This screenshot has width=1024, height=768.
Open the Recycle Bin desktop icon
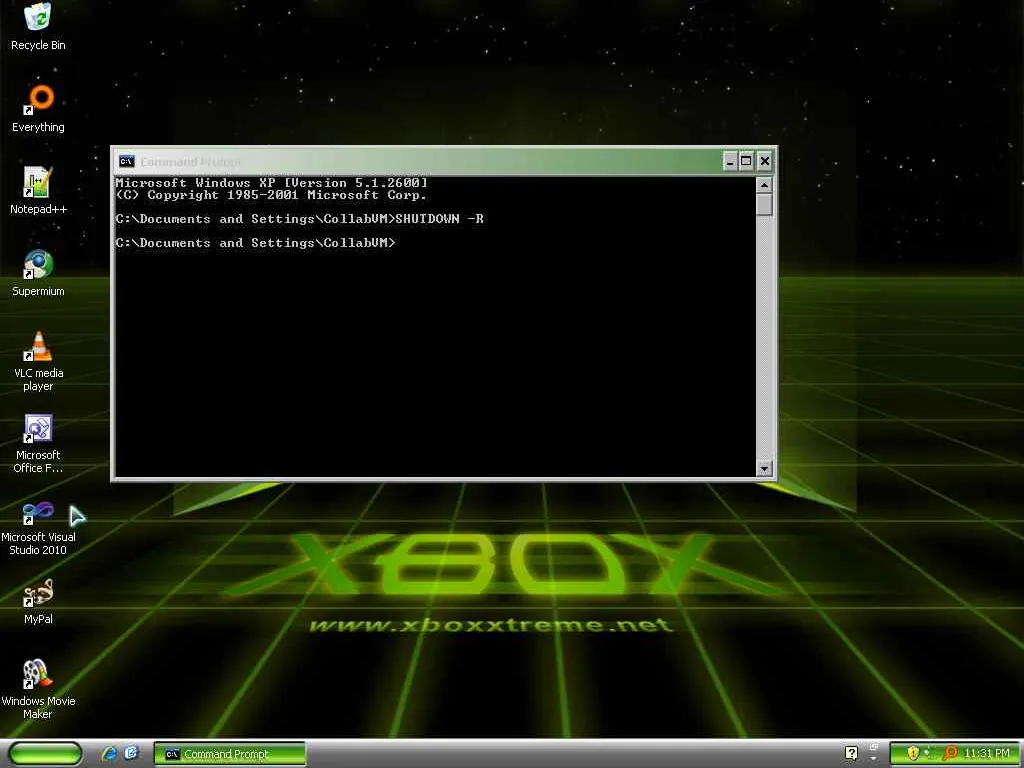[38, 26]
